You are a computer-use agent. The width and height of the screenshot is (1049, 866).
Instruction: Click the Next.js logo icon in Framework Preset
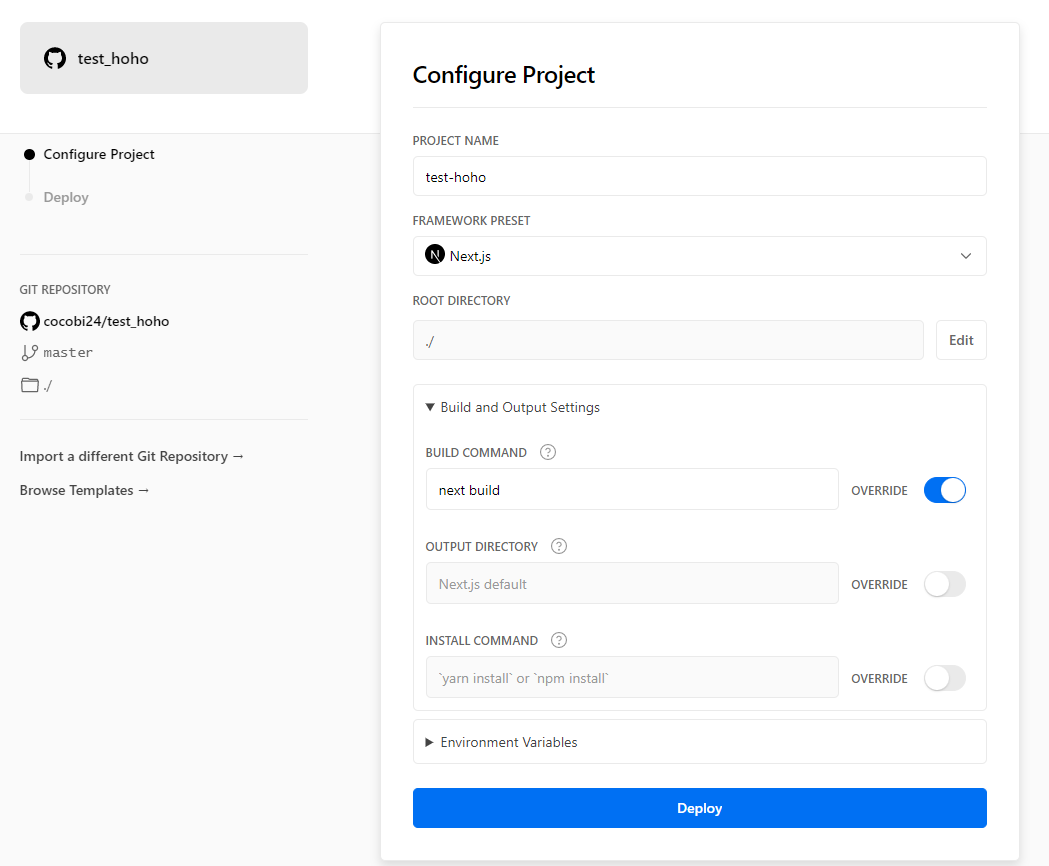tap(435, 255)
